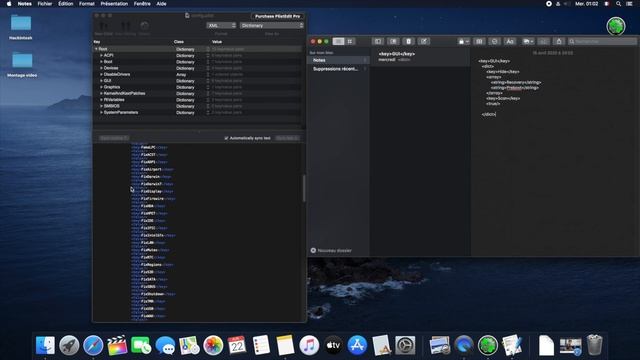Screen dimensions: 640x360
Task: Expand the SystemParameters node
Action: 101,112
